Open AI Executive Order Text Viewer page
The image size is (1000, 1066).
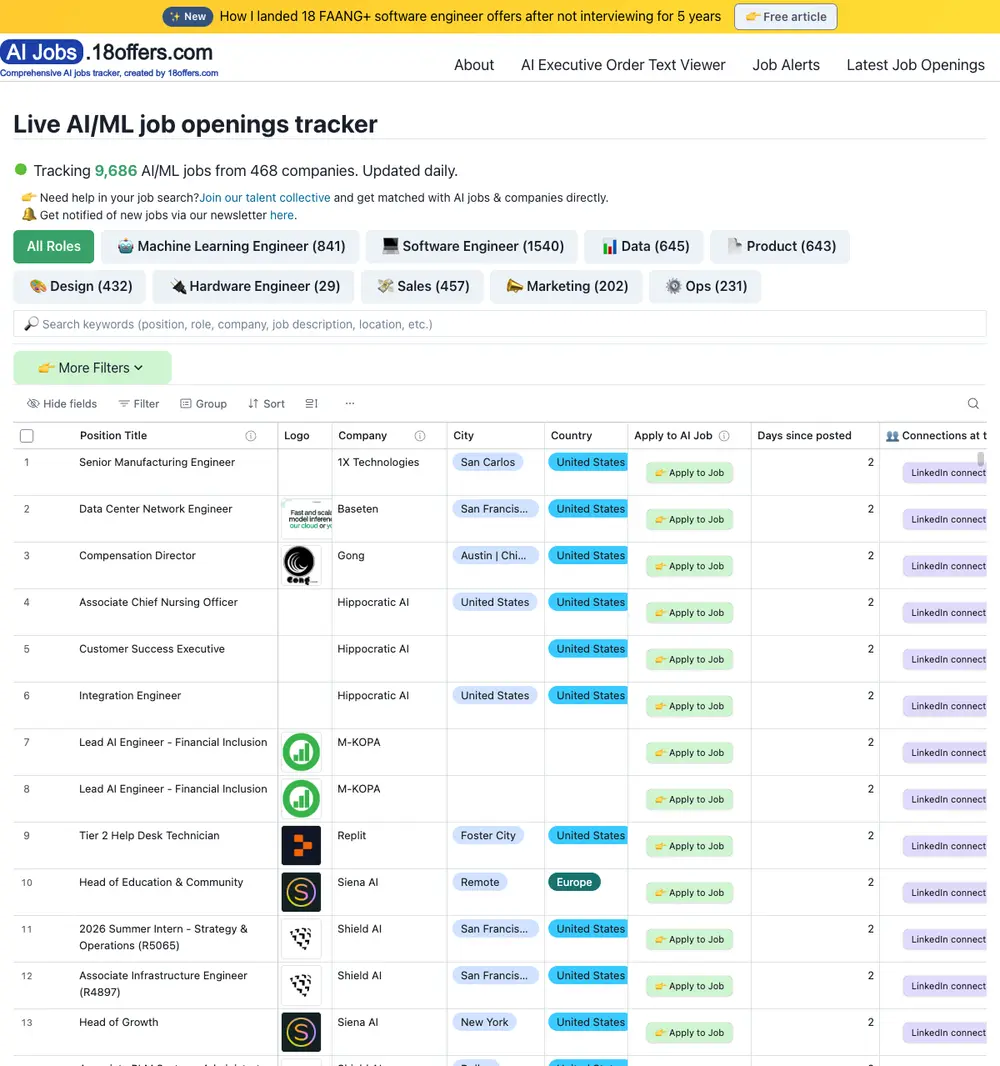tap(623, 65)
